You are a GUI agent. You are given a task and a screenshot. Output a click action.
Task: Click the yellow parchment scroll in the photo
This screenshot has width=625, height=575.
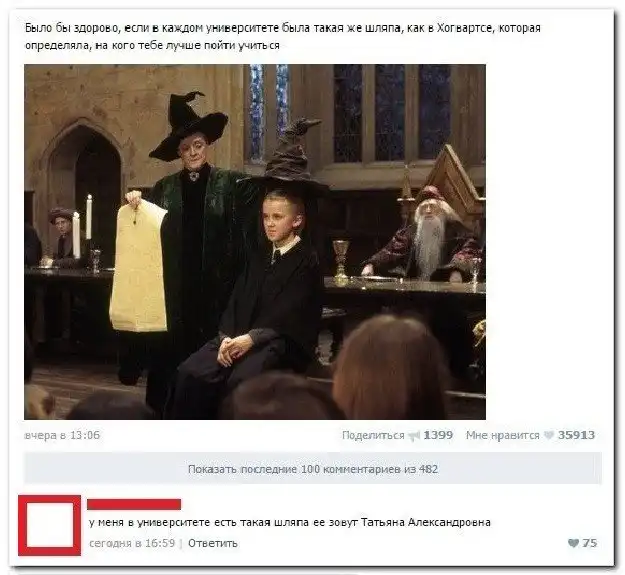point(138,265)
